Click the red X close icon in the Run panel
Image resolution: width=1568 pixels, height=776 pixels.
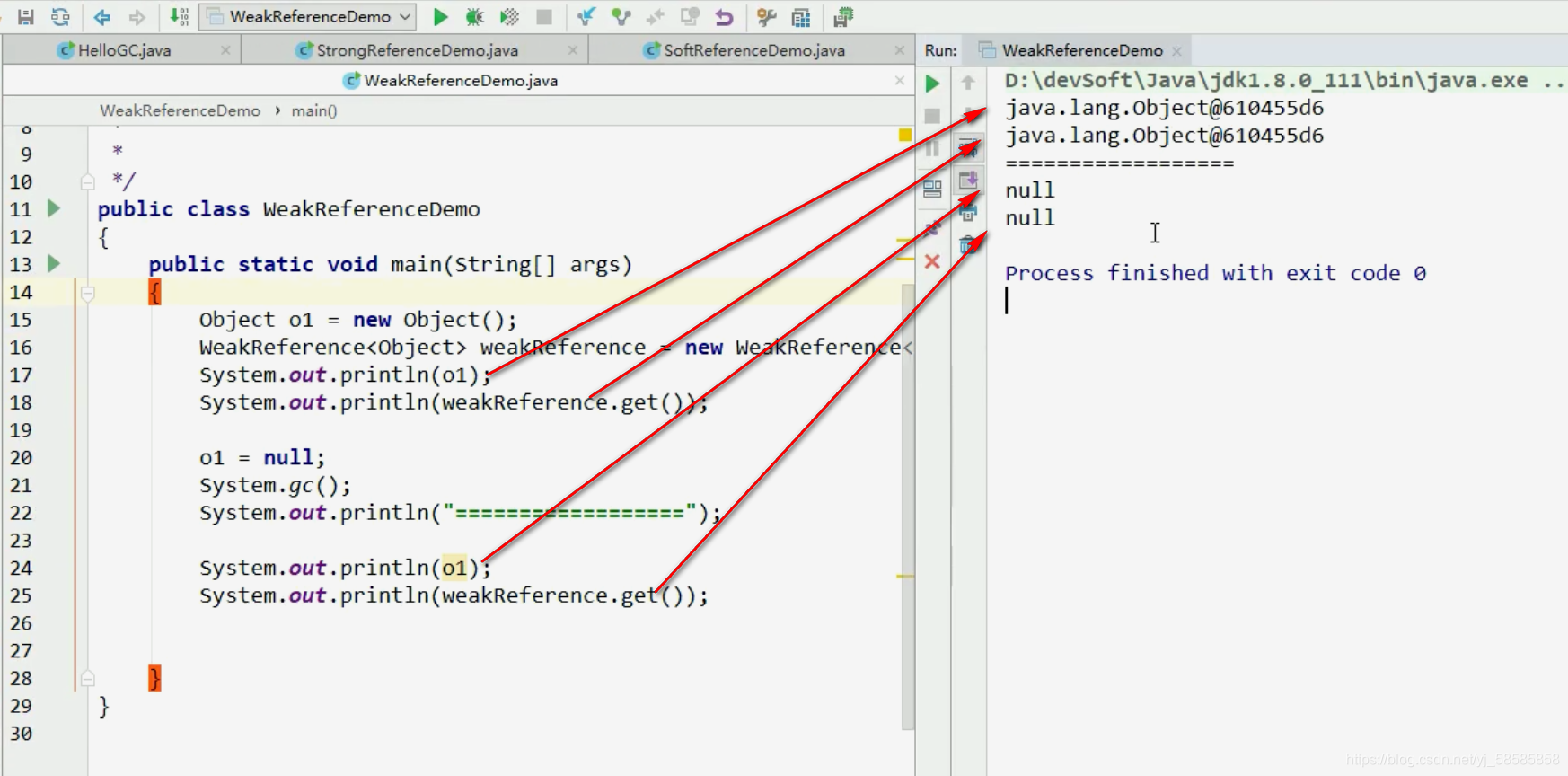coord(932,261)
